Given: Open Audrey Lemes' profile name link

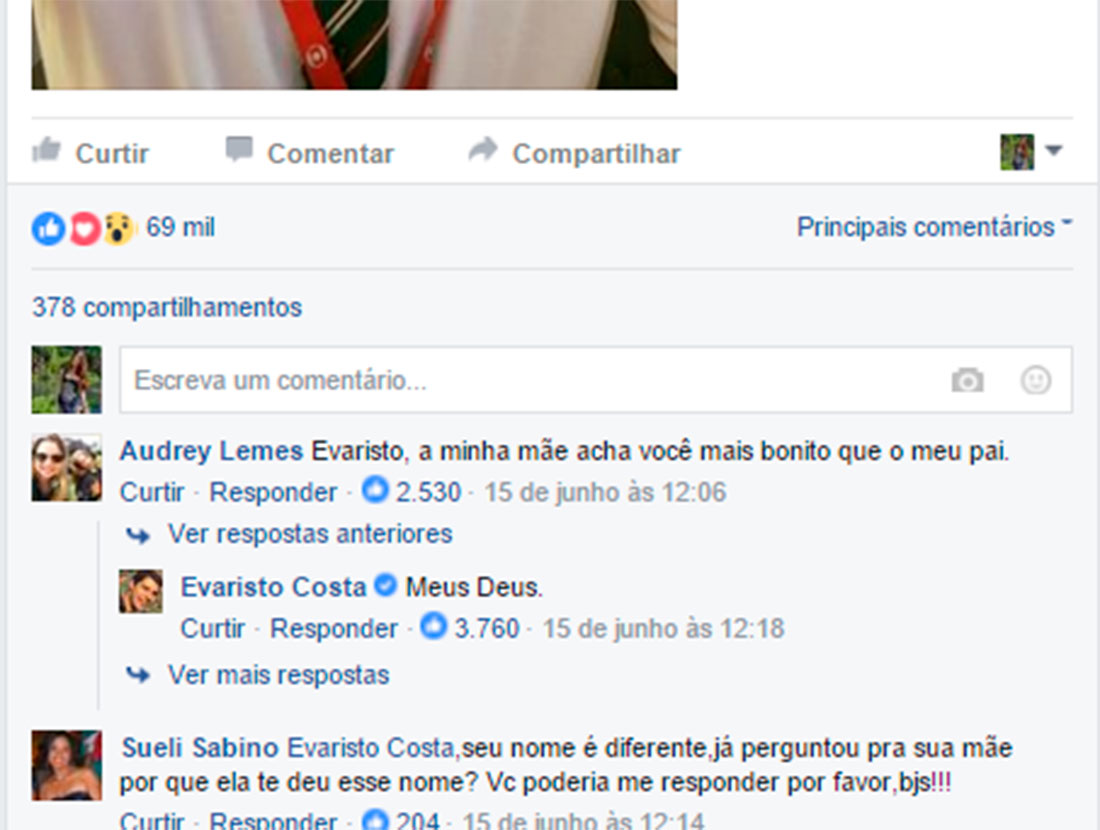Looking at the screenshot, I should tap(211, 451).
